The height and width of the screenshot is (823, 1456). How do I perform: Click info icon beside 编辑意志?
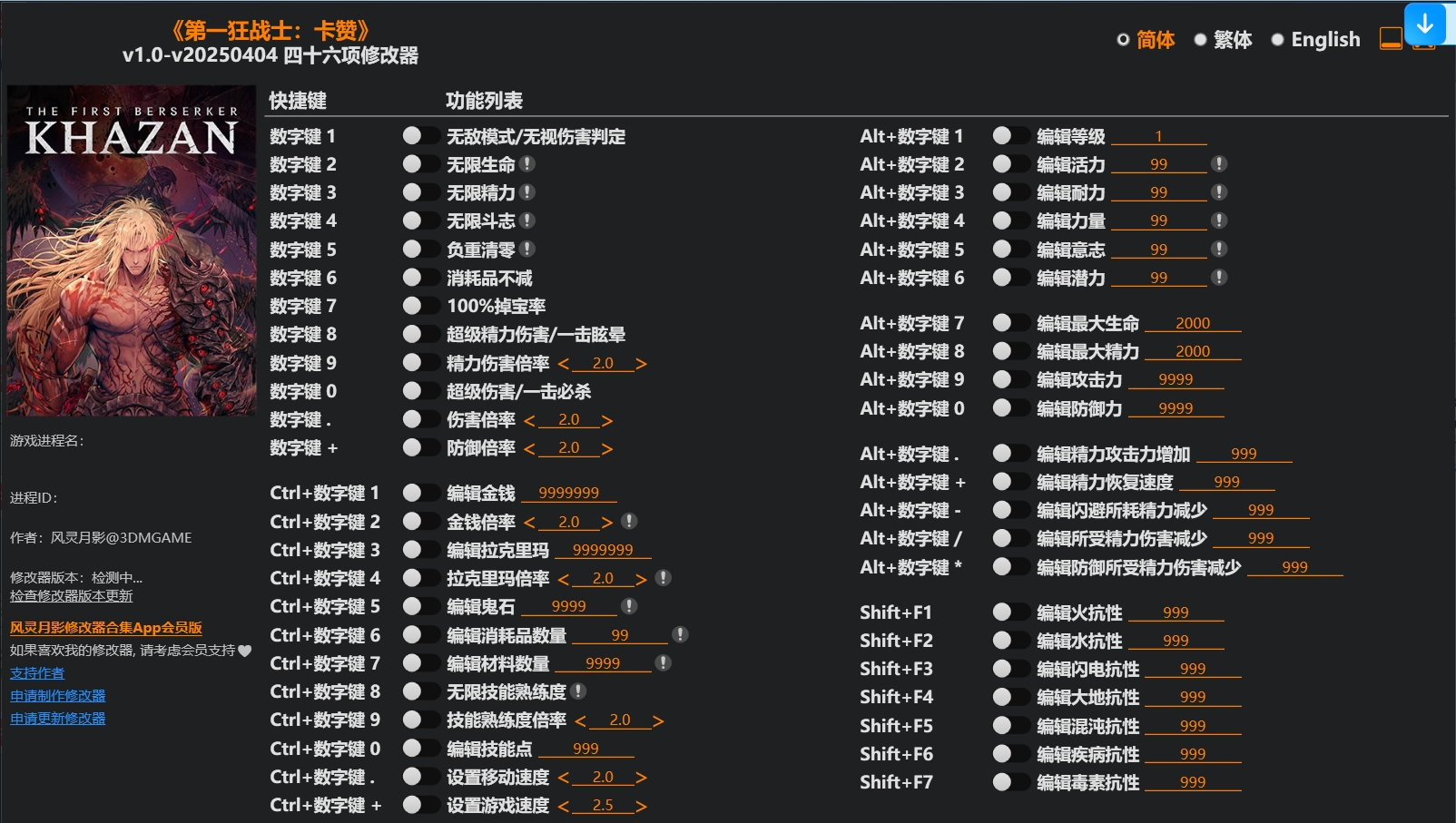[x=1219, y=249]
